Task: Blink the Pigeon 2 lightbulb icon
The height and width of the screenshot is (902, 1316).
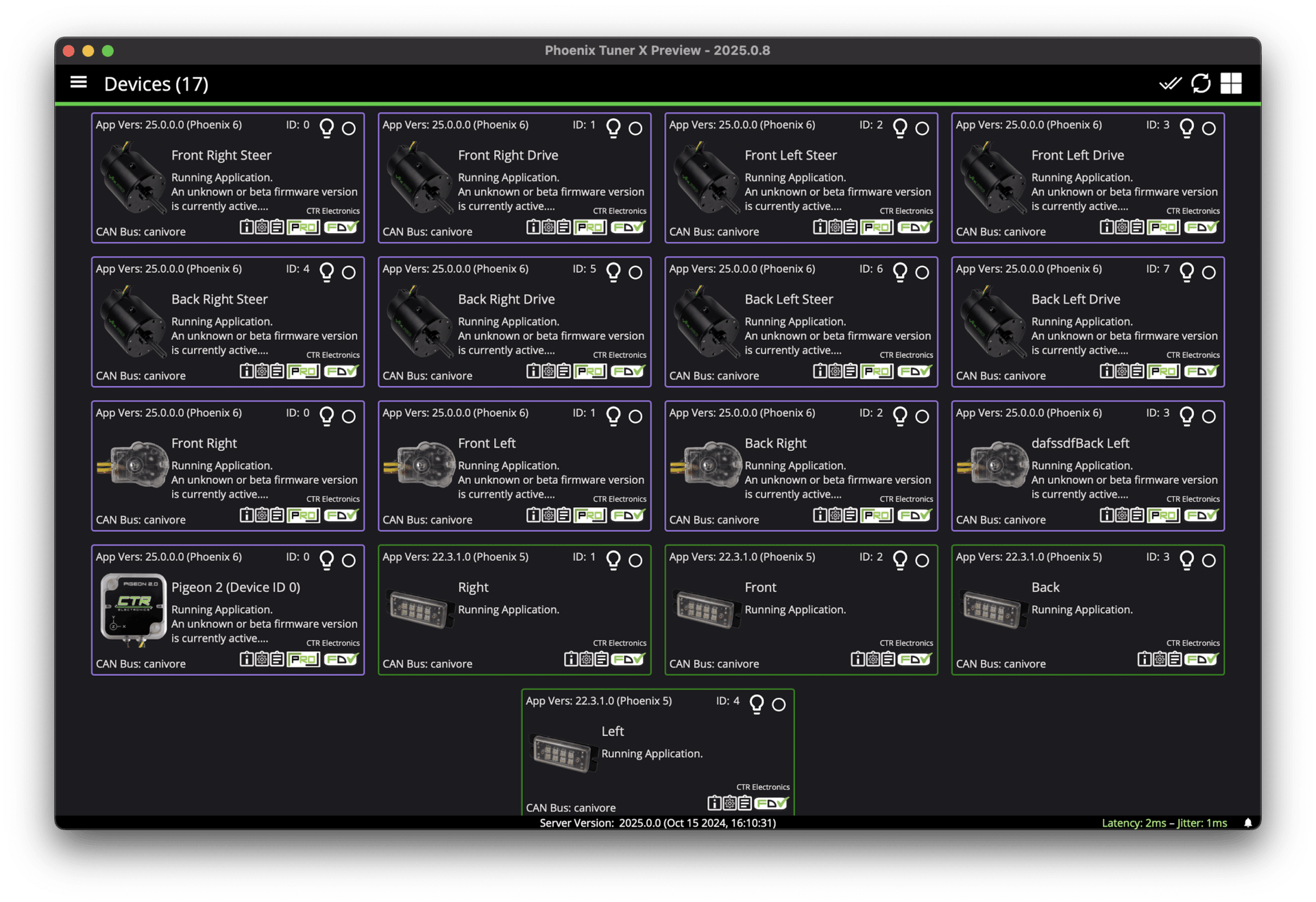Action: click(327, 560)
